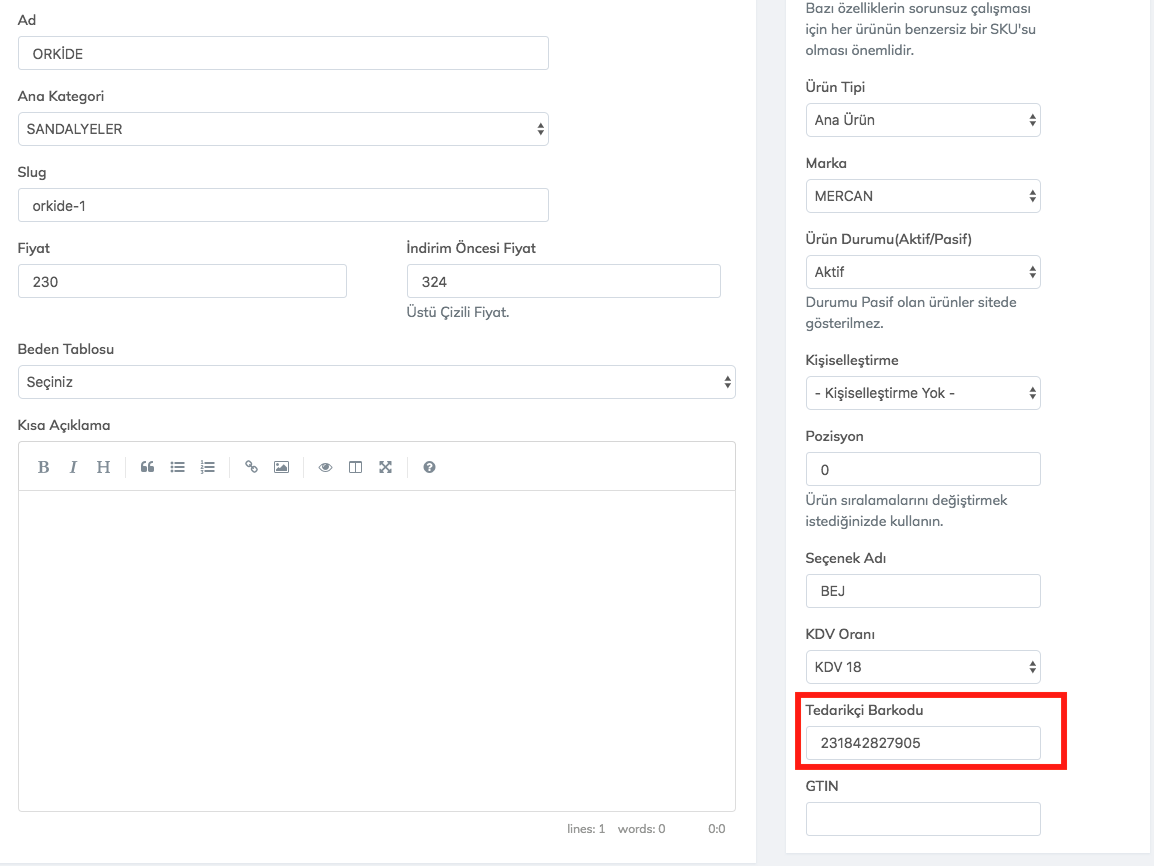Image resolution: width=1154 pixels, height=866 pixels.
Task: Open the KDV Oranı dropdown
Action: pos(922,667)
